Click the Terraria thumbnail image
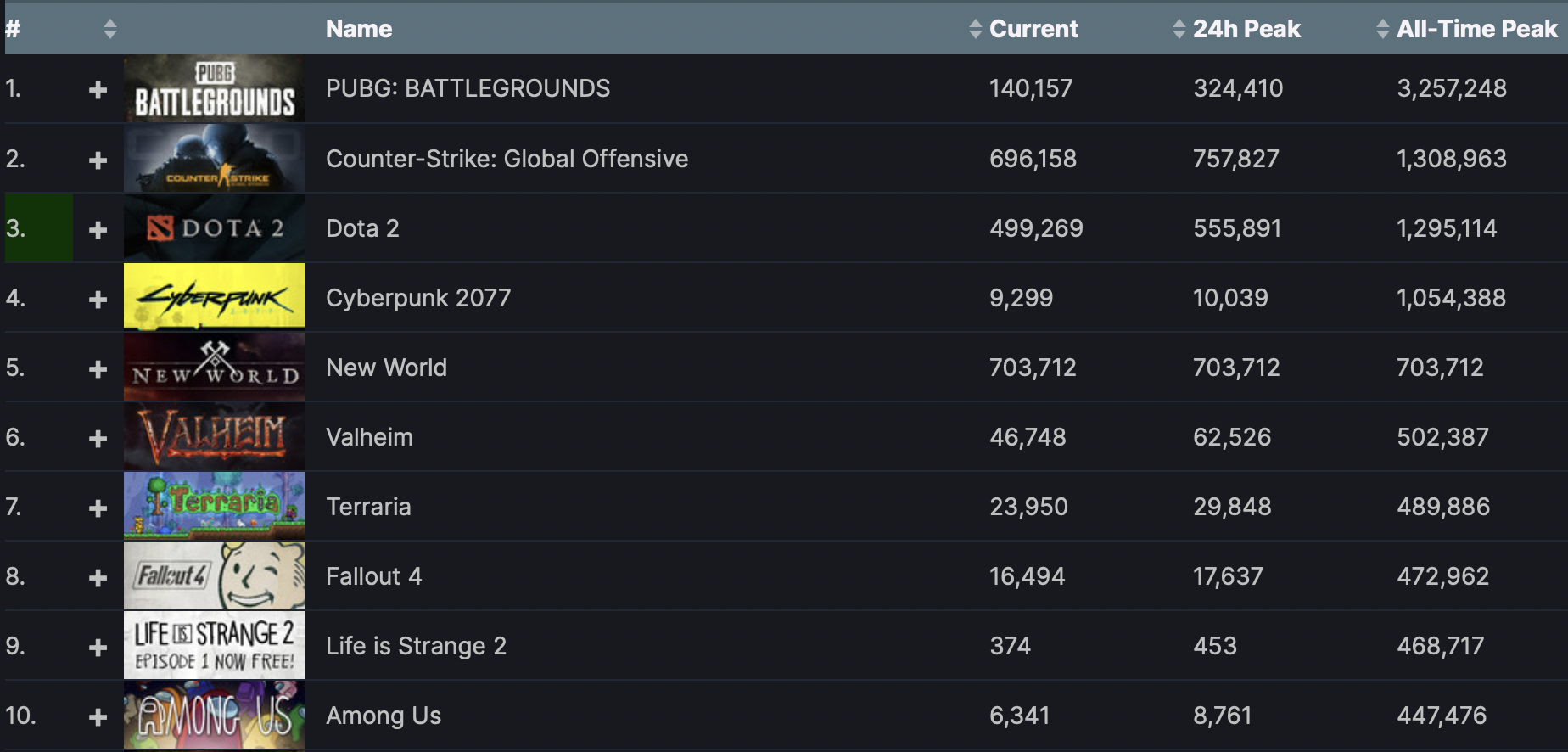Image resolution: width=1568 pixels, height=752 pixels. (213, 506)
